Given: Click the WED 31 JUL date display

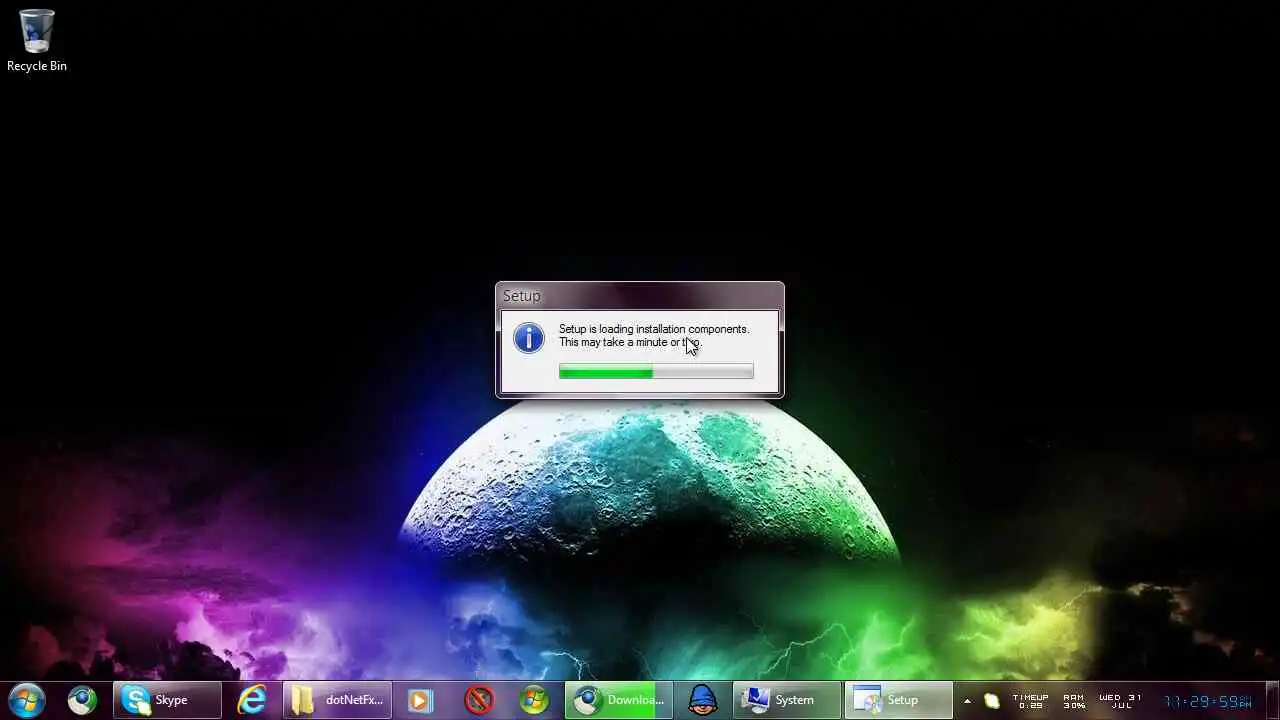Looking at the screenshot, I should 1120,701.
